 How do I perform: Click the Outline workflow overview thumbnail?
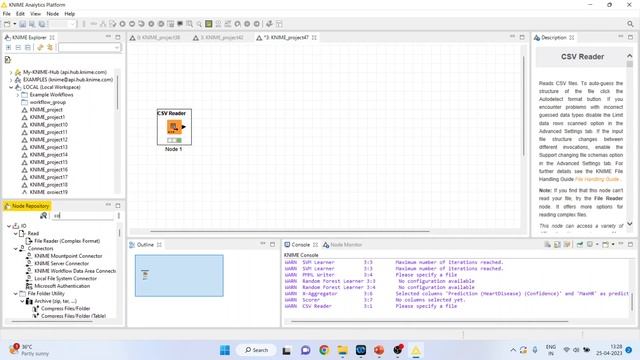coord(179,276)
